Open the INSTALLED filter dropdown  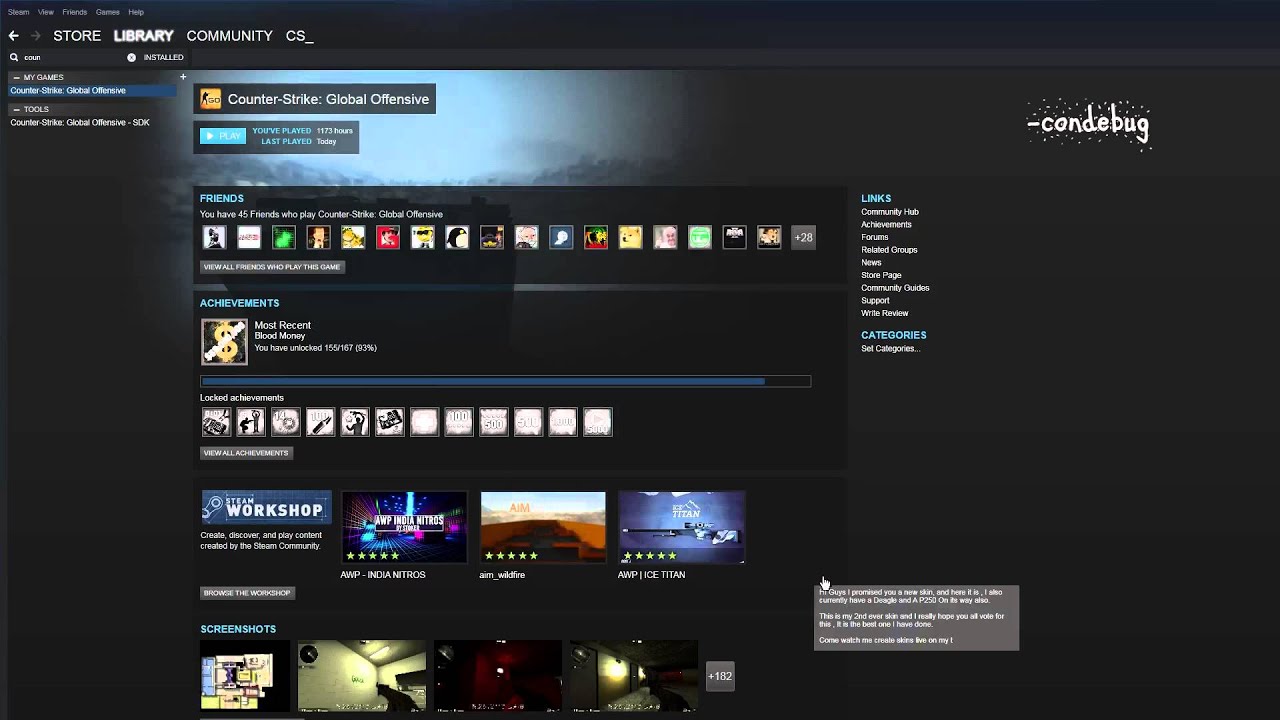[x=163, y=57]
